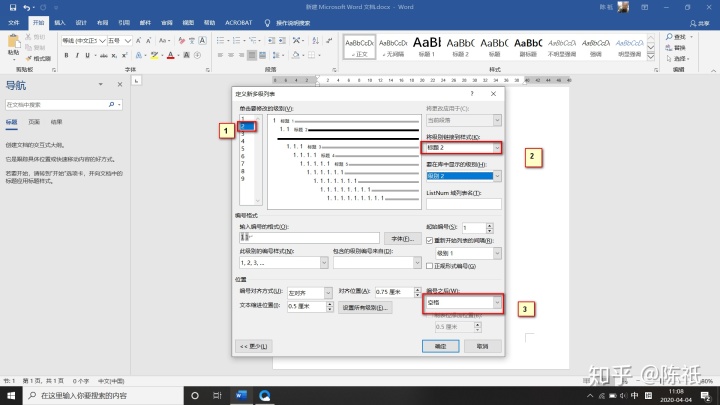Expand the Styles gallery more arrow
720x405 pixels.
651,56
